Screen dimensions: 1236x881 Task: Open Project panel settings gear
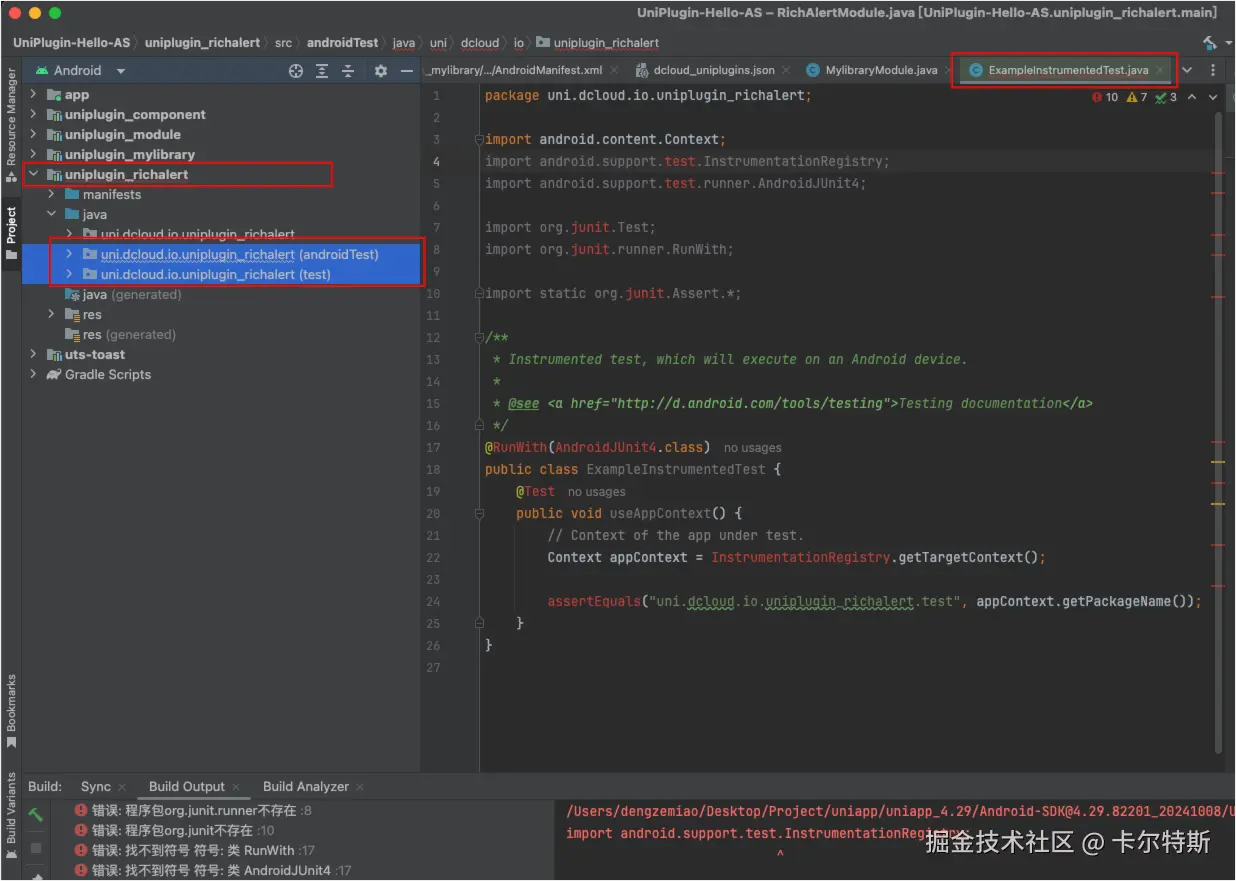click(x=380, y=71)
